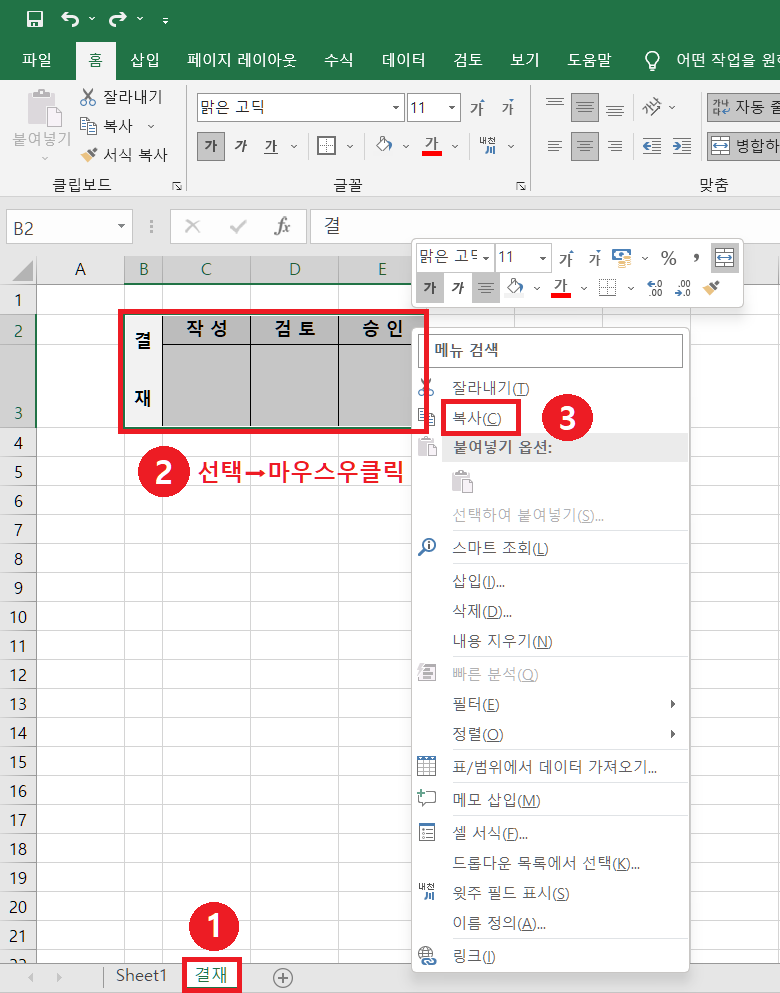Toggle center horizontal align in ribbon
Screen dimensions: 780x993
point(584,146)
